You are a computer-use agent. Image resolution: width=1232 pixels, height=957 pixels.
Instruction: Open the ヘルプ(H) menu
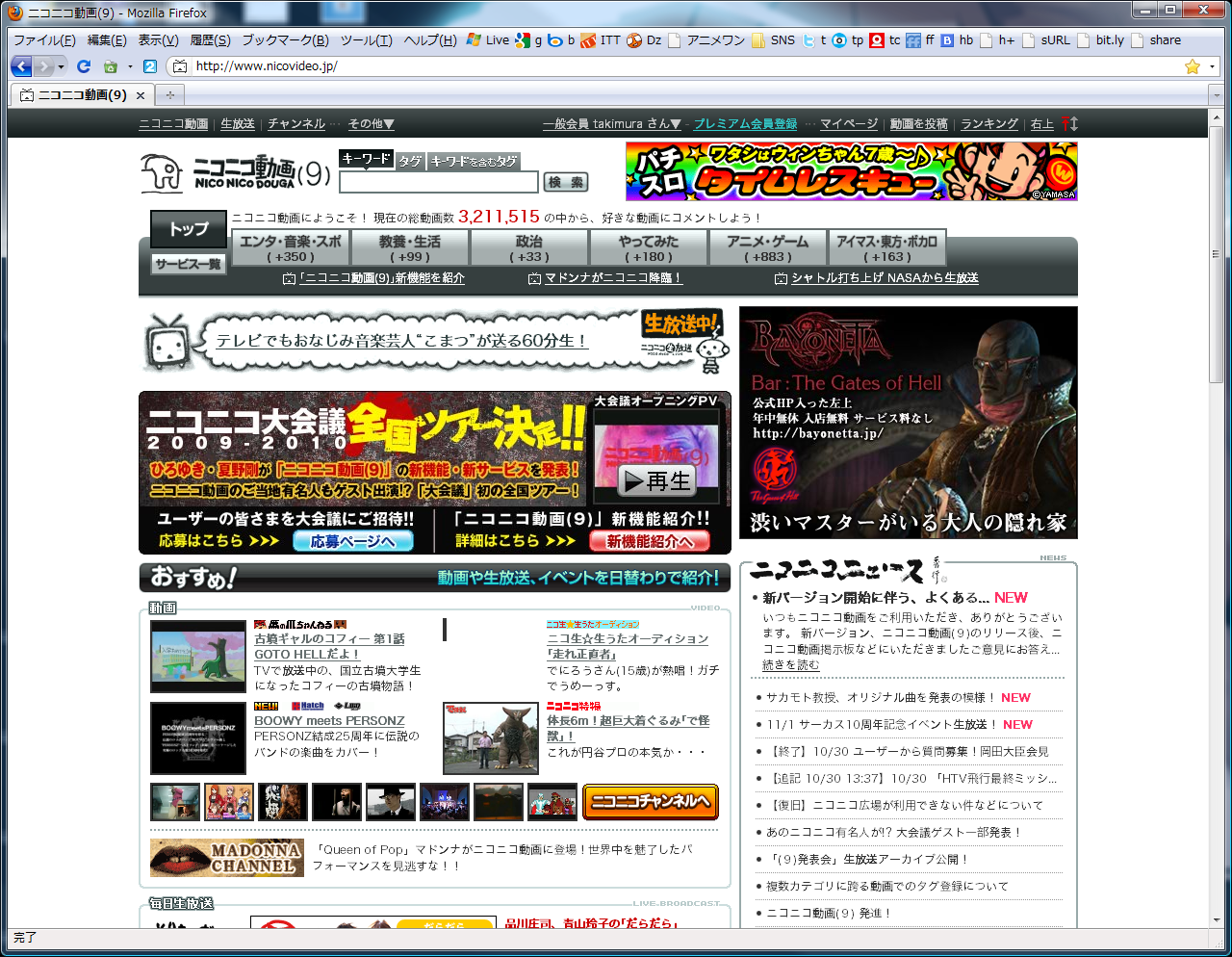click(430, 40)
